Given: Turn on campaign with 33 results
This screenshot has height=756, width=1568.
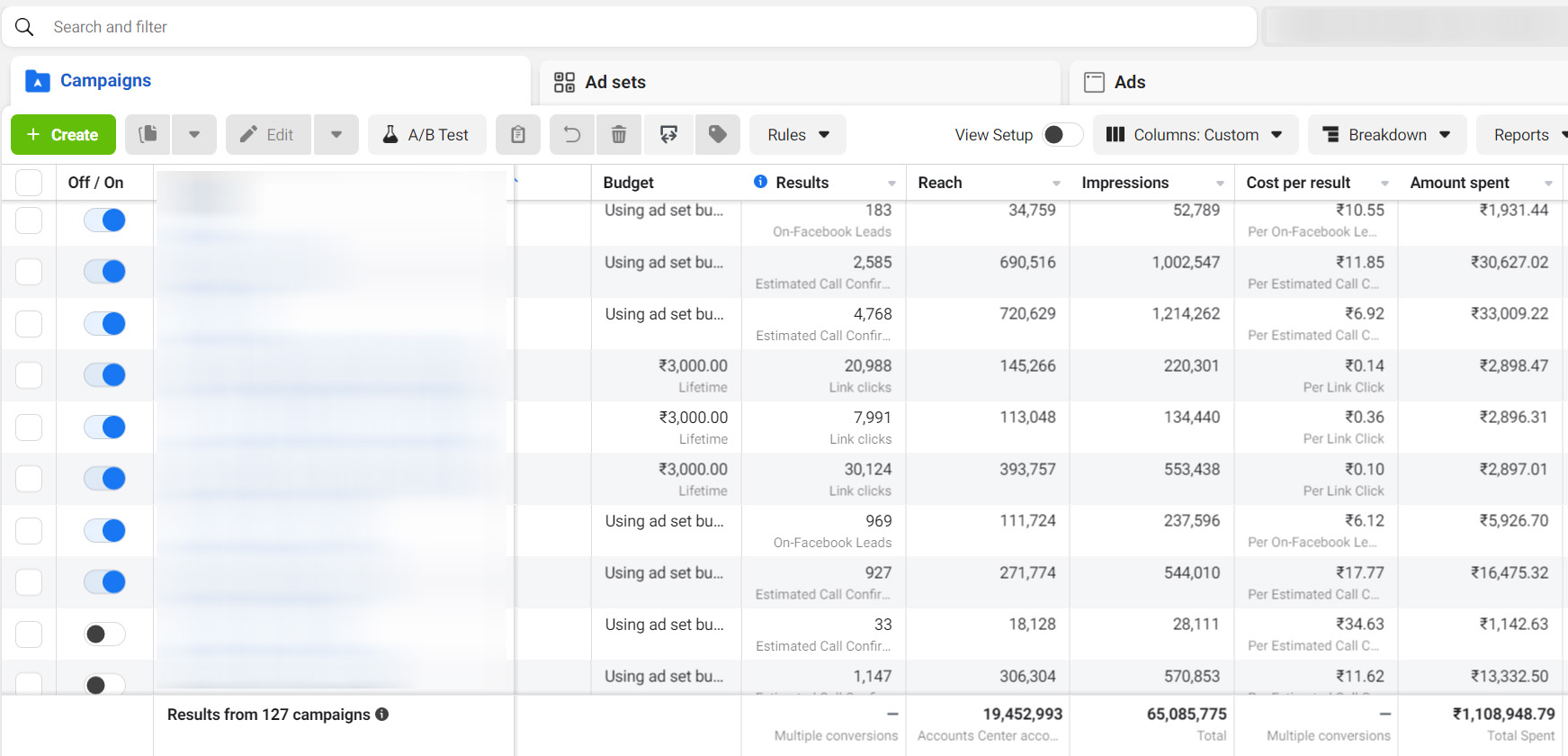Looking at the screenshot, I should coord(104,634).
